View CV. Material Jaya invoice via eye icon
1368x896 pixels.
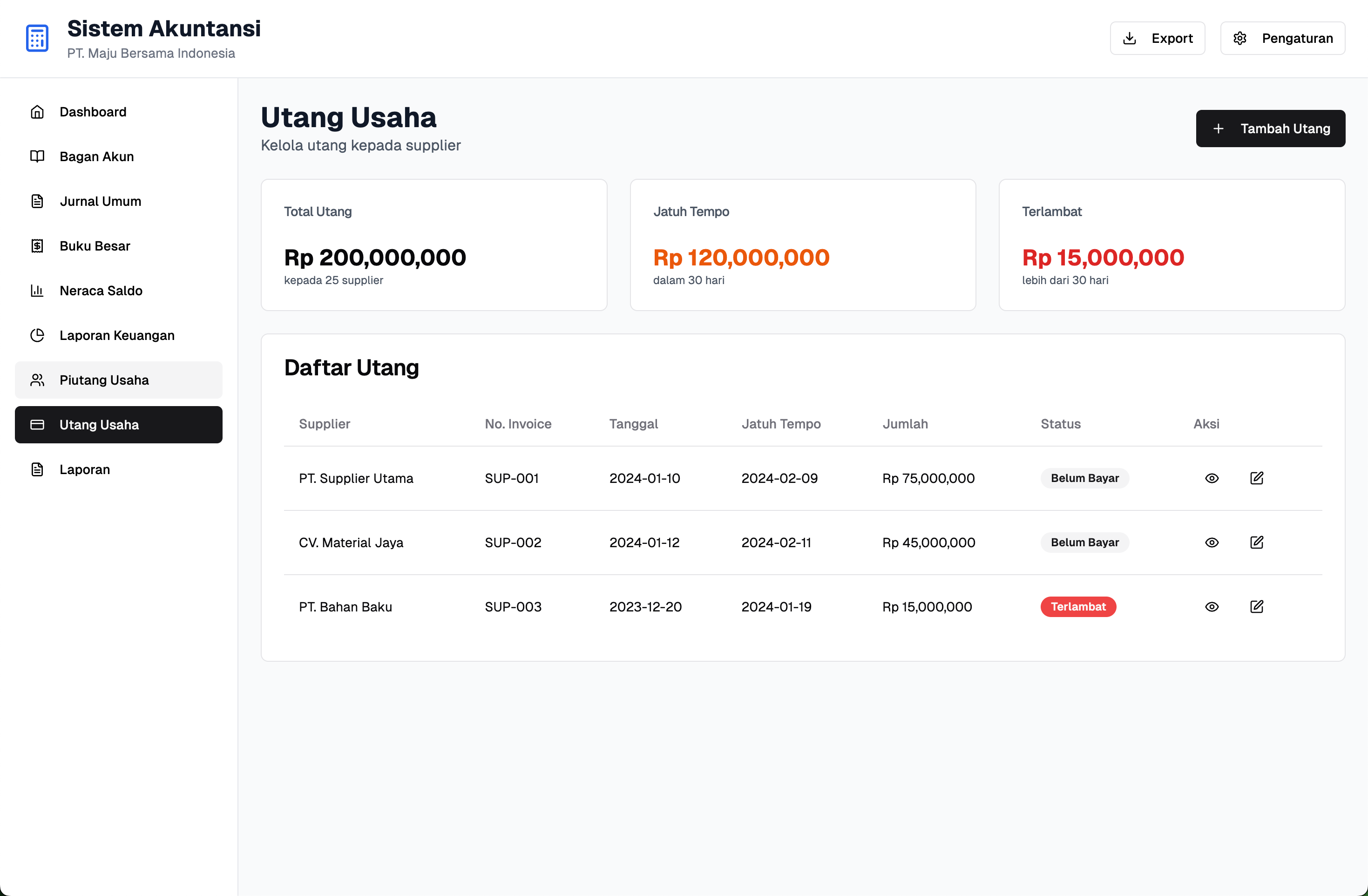pos(1212,543)
